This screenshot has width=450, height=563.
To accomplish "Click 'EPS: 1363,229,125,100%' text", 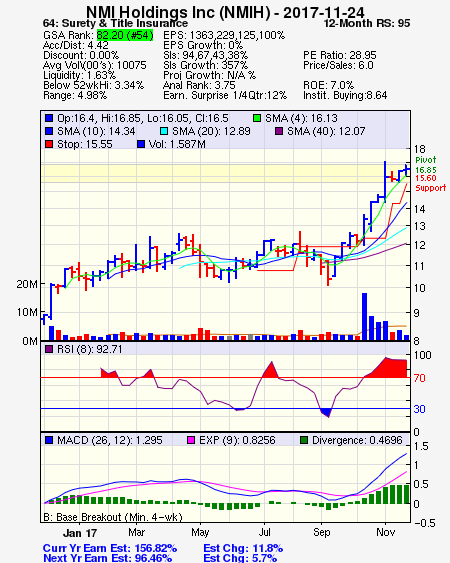I will [224, 35].
